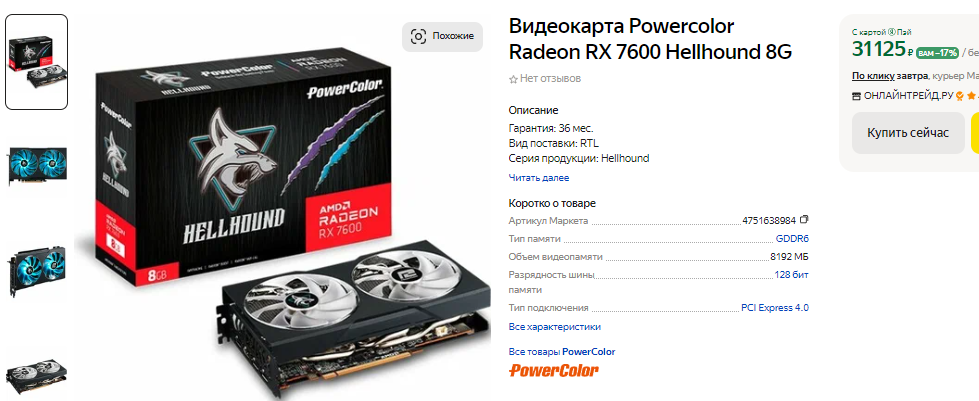Open the 128 бит bus width link
Screen dimensions: 979x401
coord(792,274)
